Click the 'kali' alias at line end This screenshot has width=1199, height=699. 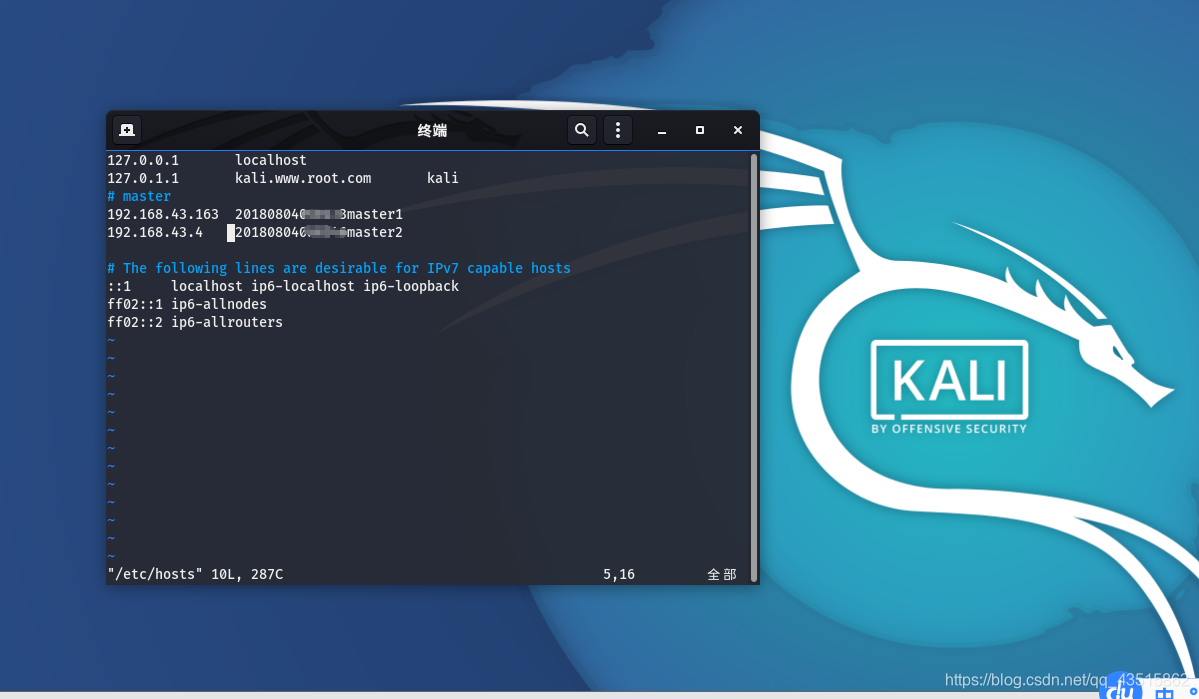[443, 178]
